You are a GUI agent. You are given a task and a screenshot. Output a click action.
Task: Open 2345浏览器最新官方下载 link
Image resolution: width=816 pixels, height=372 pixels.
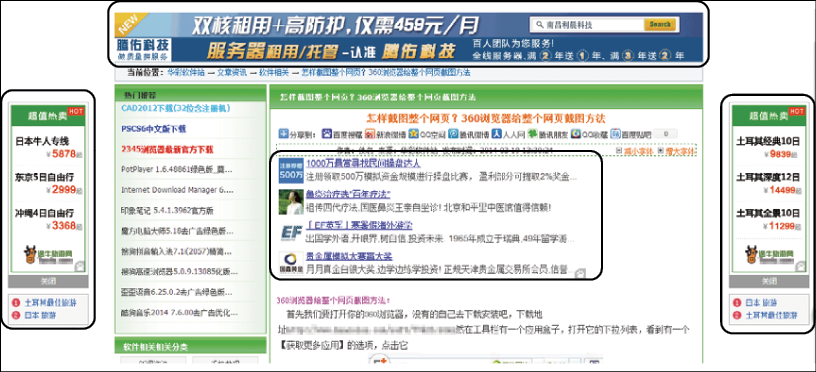[167, 149]
